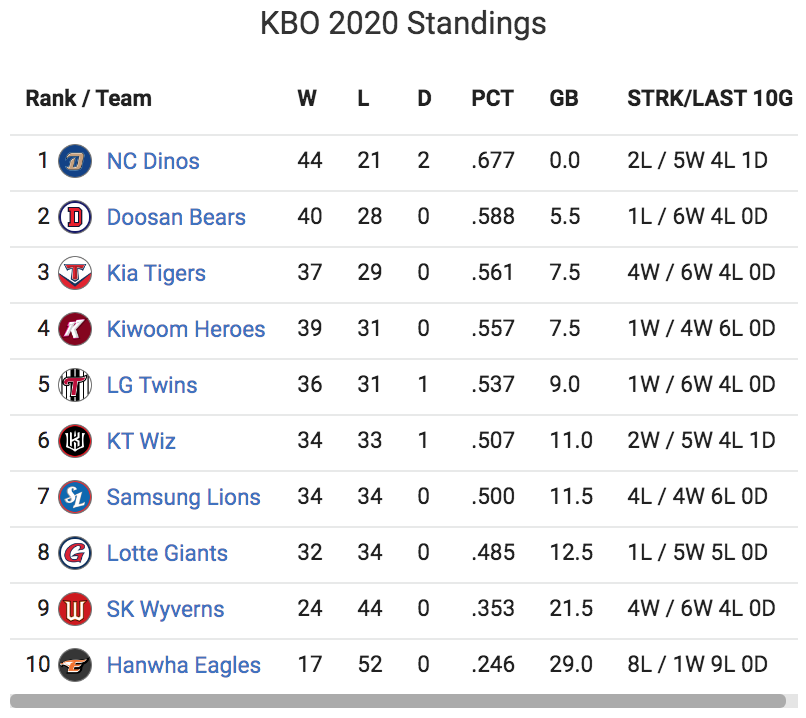The image size is (806, 718).
Task: Click the Lotte Giants team logo
Action: click(x=75, y=553)
